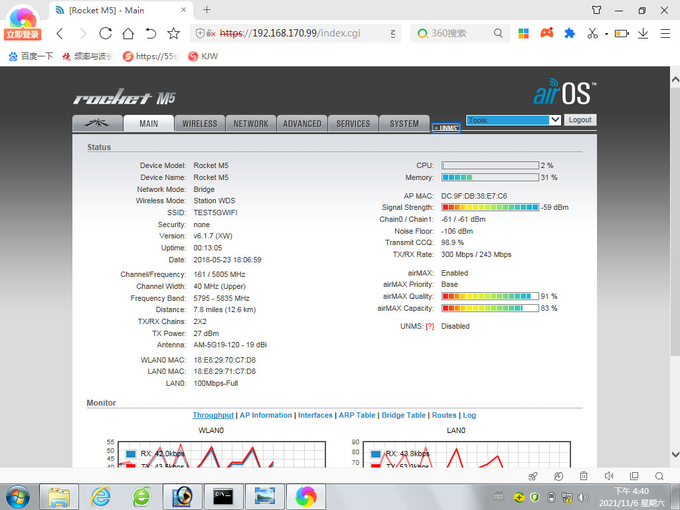Switch to the MAIN tab
The height and width of the screenshot is (510, 680).
149,124
